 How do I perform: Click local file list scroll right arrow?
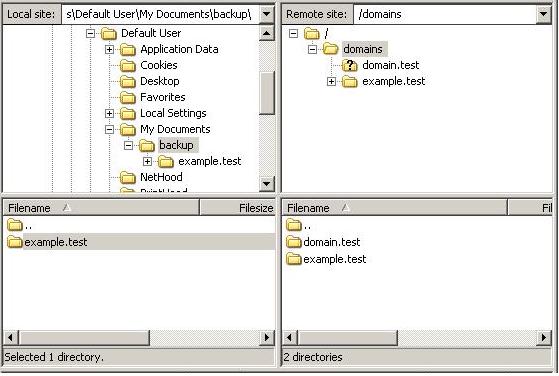click(x=267, y=338)
